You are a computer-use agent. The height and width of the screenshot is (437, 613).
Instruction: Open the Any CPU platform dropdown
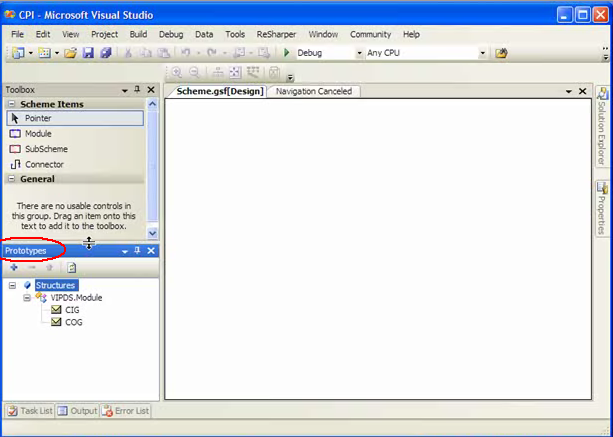pyautogui.click(x=482, y=53)
